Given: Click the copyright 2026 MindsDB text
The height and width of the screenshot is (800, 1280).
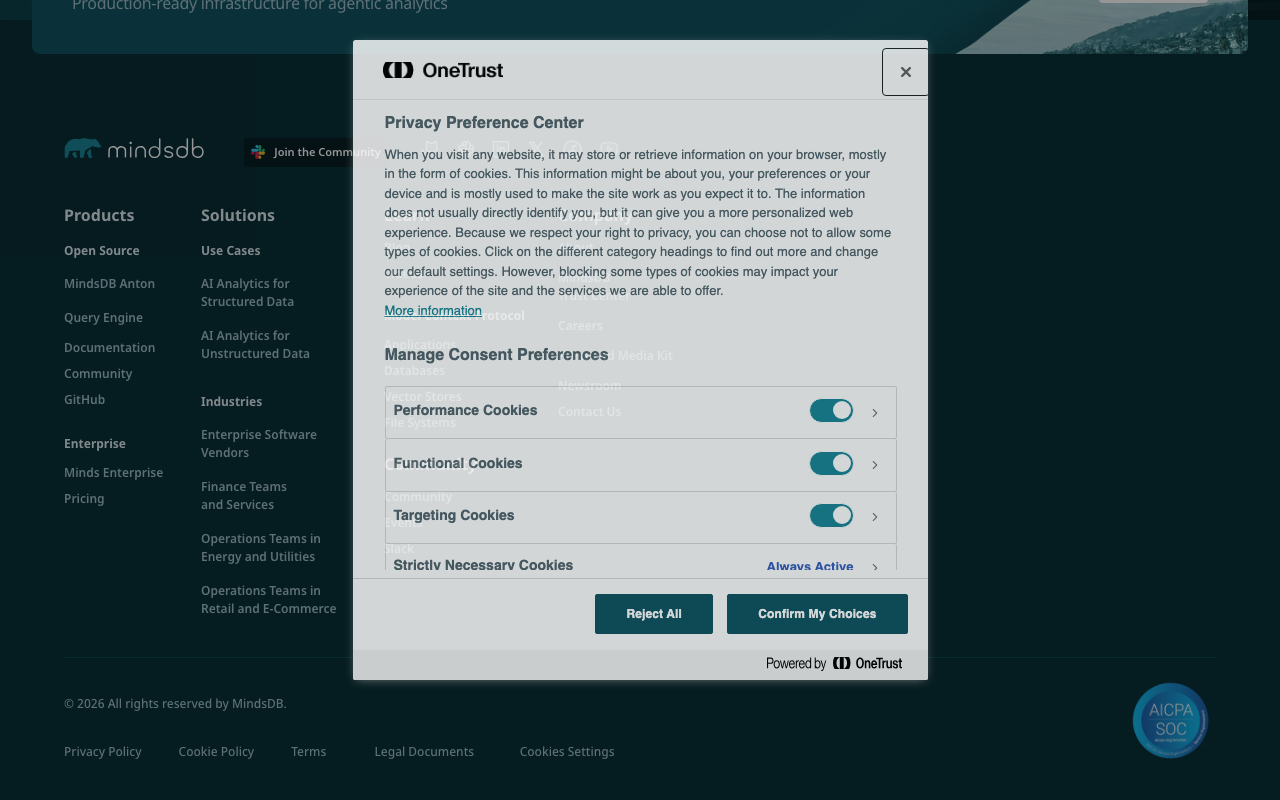Looking at the screenshot, I should [x=175, y=704].
